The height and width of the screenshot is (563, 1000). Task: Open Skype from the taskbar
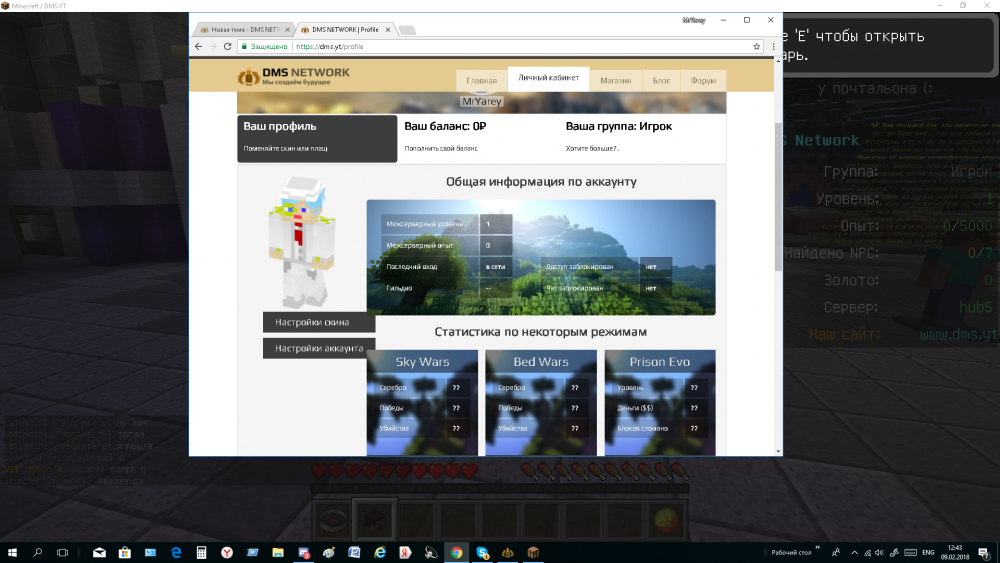pos(482,552)
